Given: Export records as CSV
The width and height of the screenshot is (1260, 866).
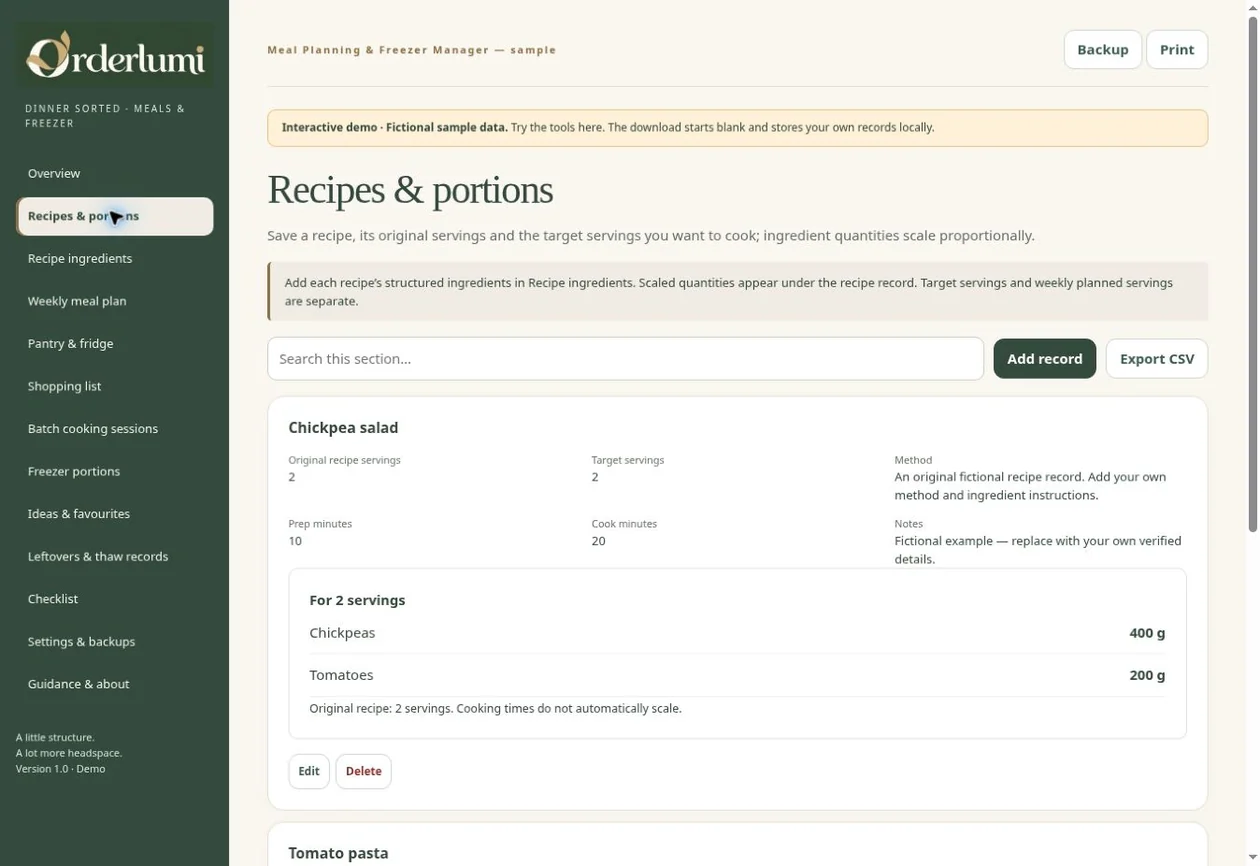Looking at the screenshot, I should pyautogui.click(x=1157, y=359).
